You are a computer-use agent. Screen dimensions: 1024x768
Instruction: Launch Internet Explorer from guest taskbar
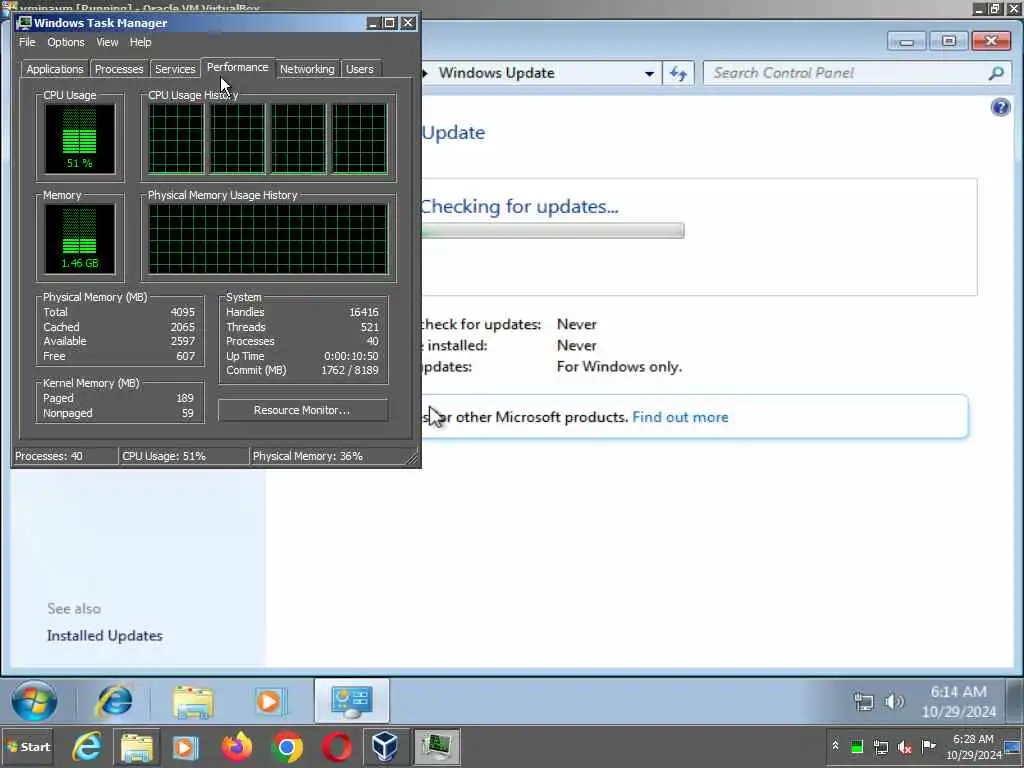pyautogui.click(x=115, y=701)
